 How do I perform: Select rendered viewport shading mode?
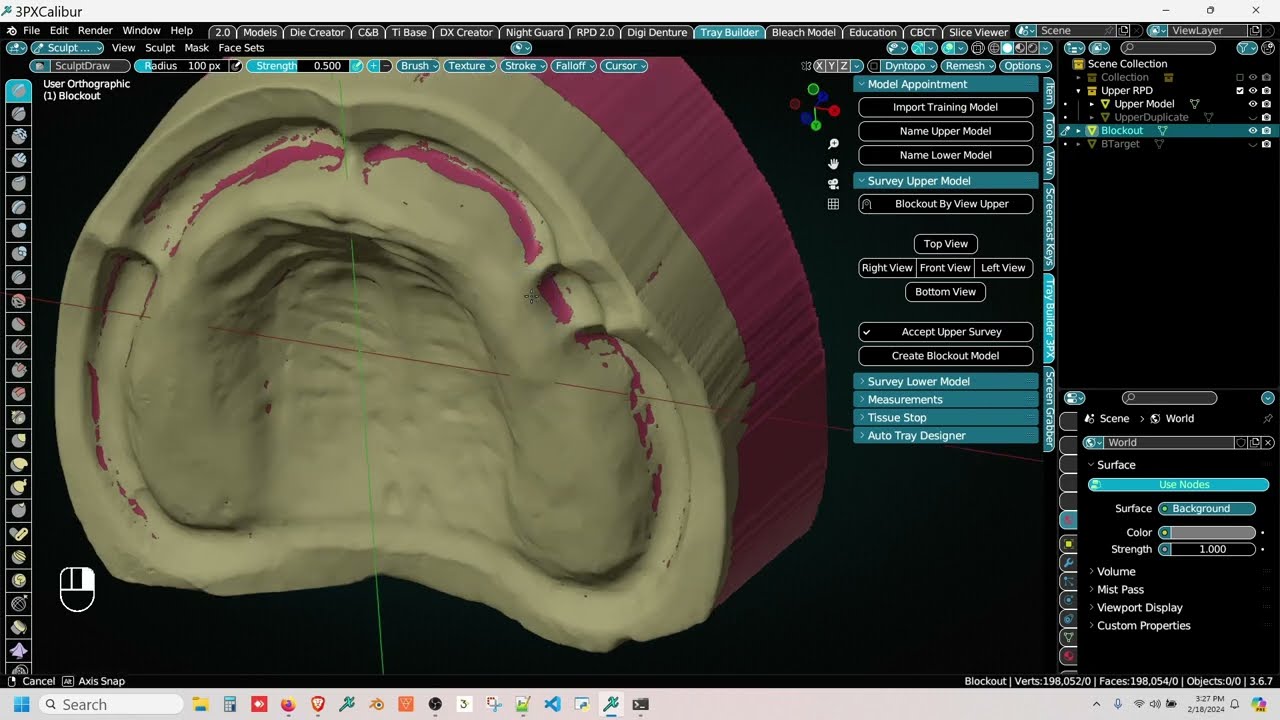coord(1033,48)
